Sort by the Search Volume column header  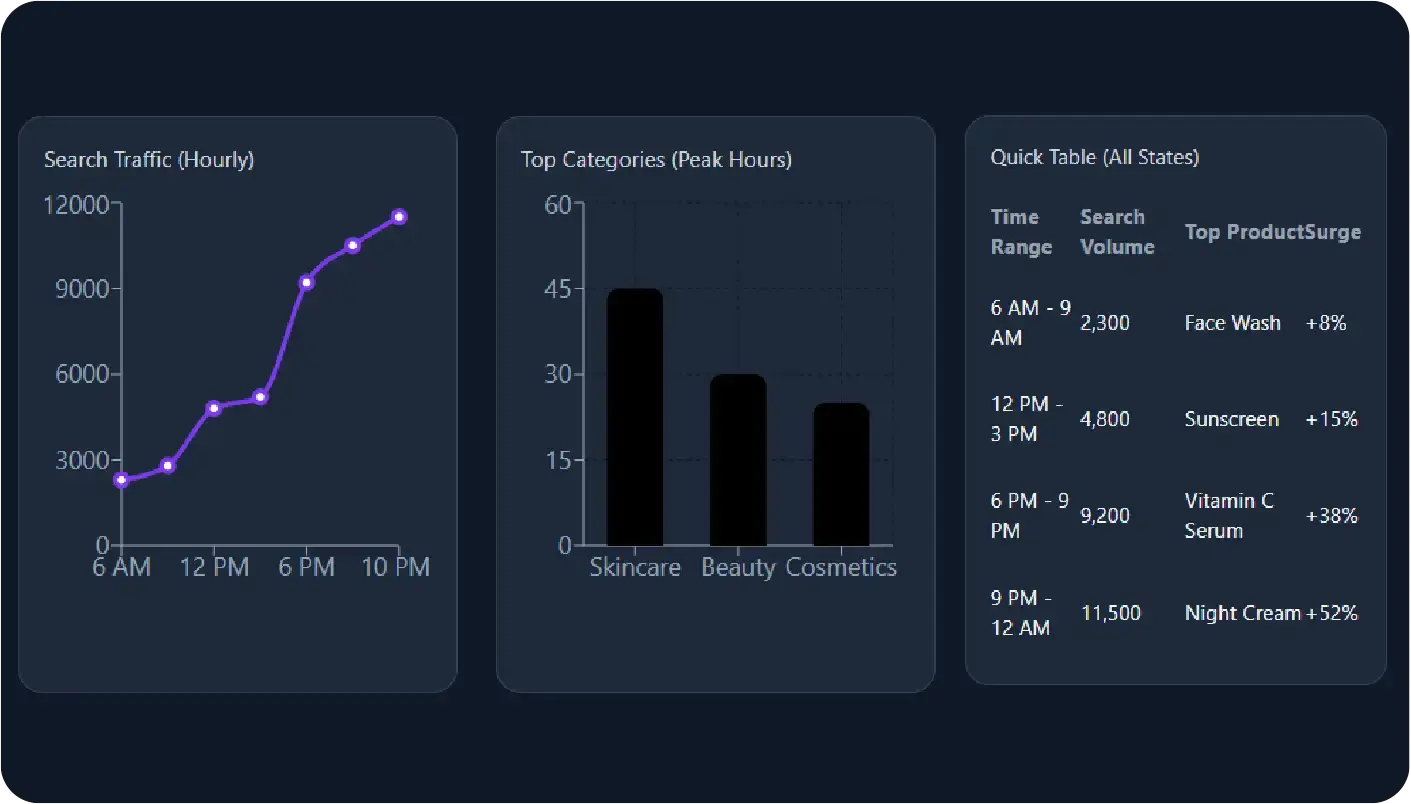pos(1117,232)
